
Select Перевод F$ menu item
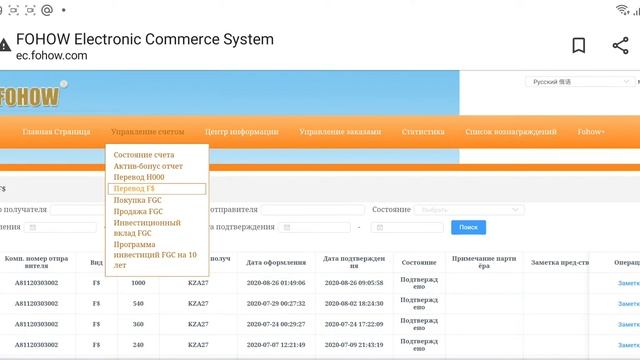pos(157,189)
